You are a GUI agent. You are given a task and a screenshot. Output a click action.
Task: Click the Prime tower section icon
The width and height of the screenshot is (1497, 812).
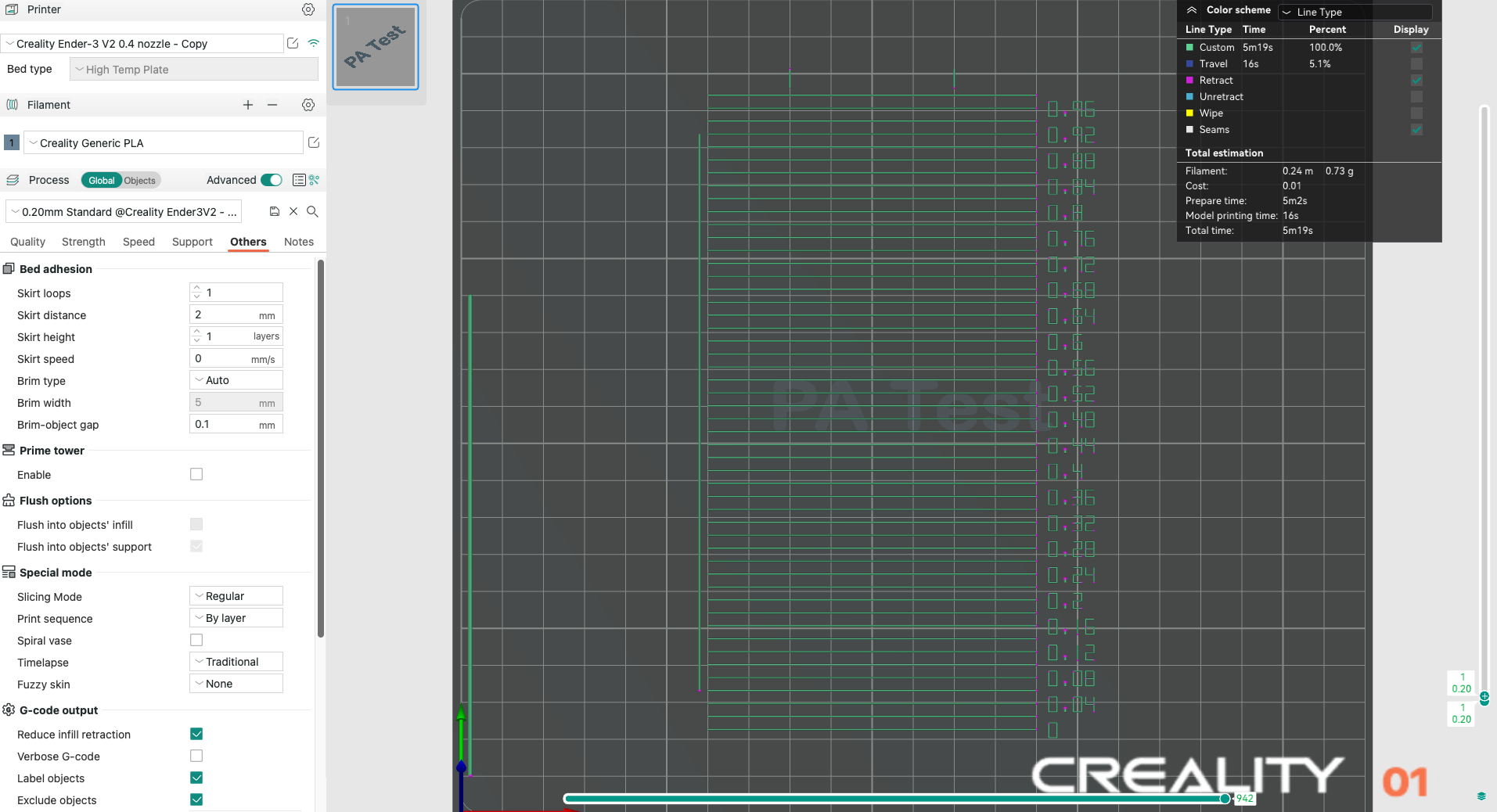point(9,450)
